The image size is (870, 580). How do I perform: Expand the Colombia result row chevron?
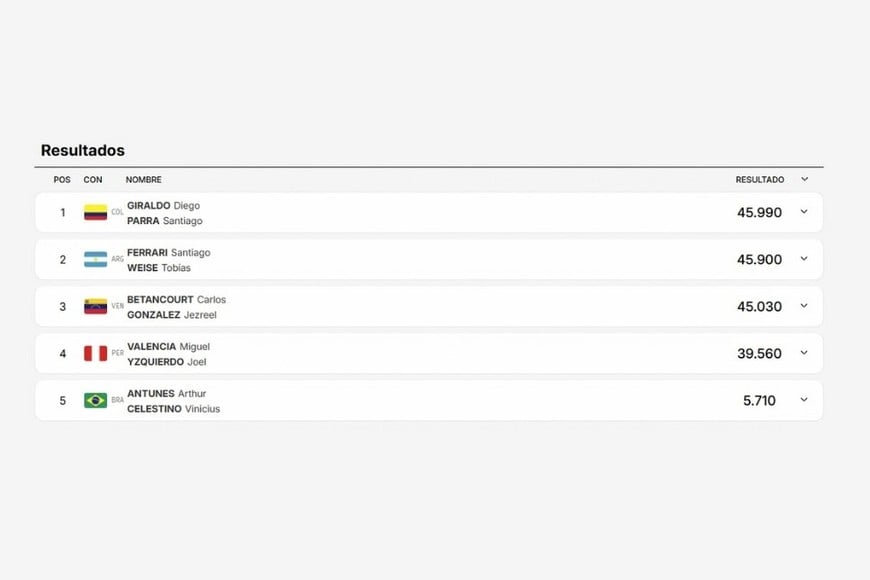804,211
